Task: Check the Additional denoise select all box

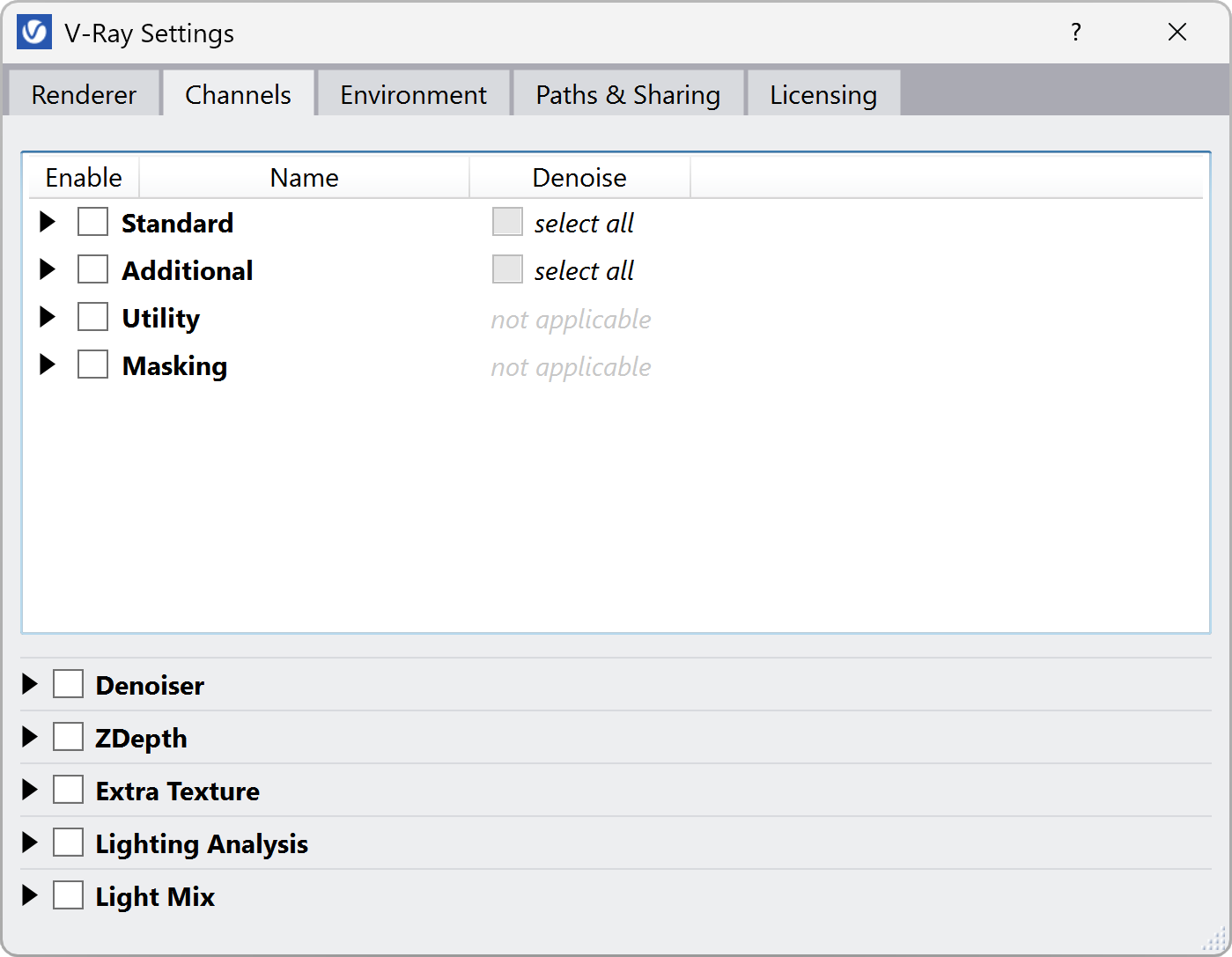Action: [507, 269]
